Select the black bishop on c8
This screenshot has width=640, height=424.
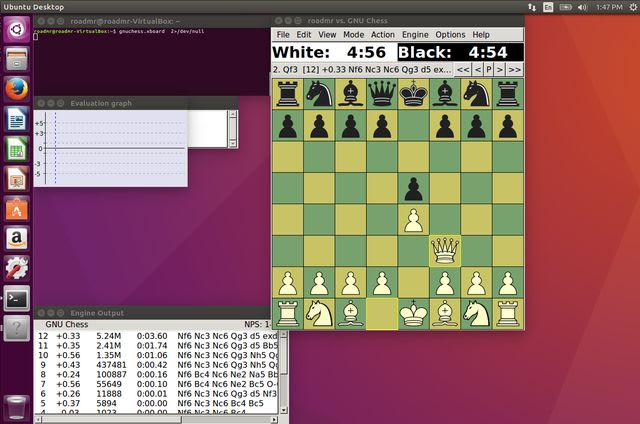pyautogui.click(x=351, y=94)
